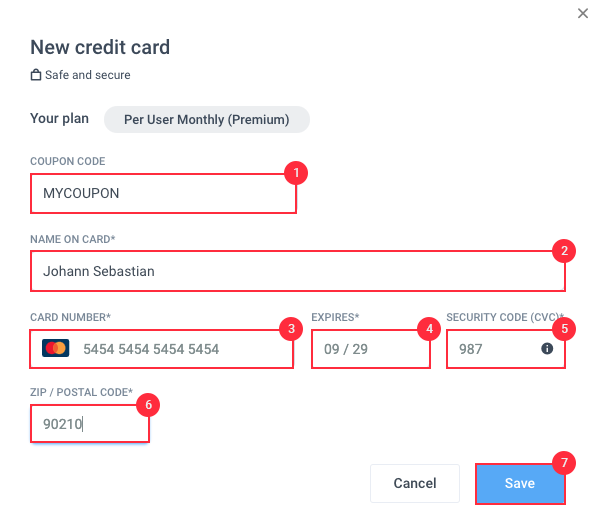This screenshot has width=595, height=526.
Task: Click the Per User Monthly (Premium) plan pill
Action: tap(207, 120)
